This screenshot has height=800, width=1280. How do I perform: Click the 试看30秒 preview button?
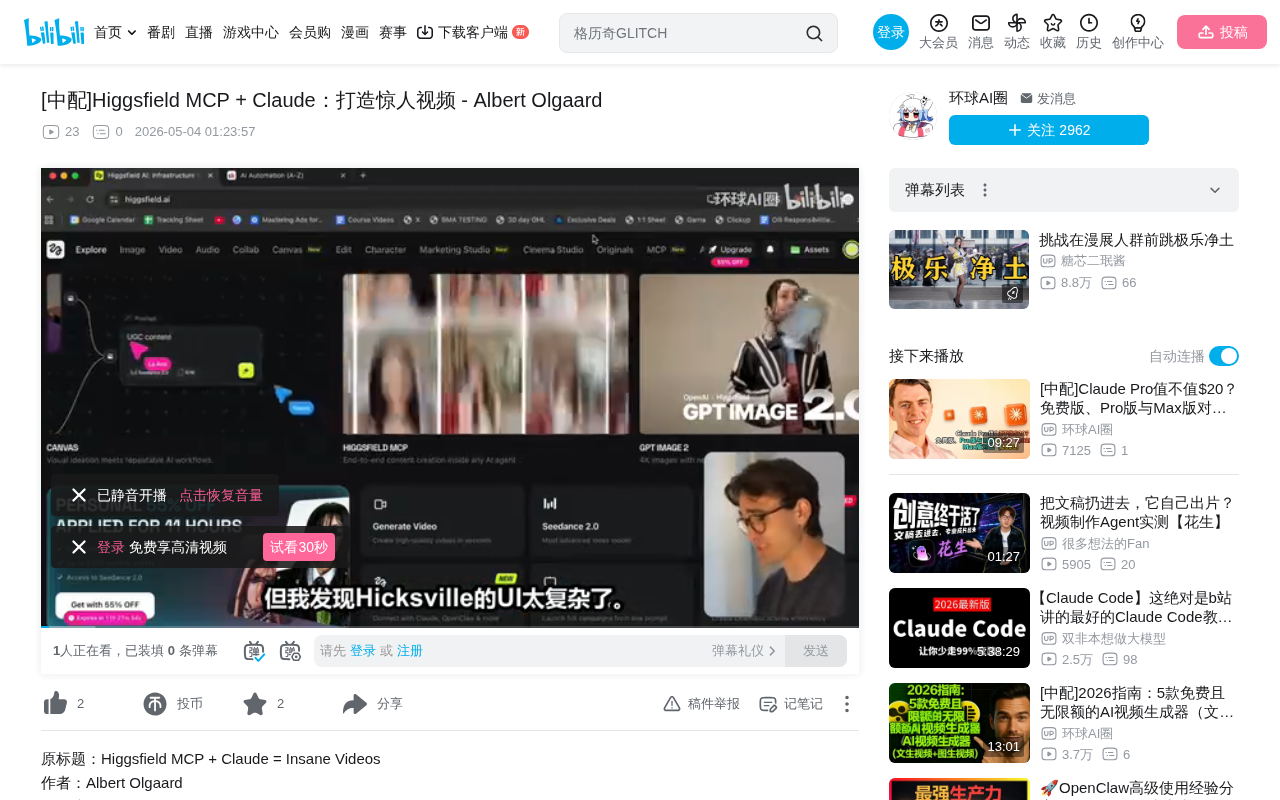(x=299, y=547)
